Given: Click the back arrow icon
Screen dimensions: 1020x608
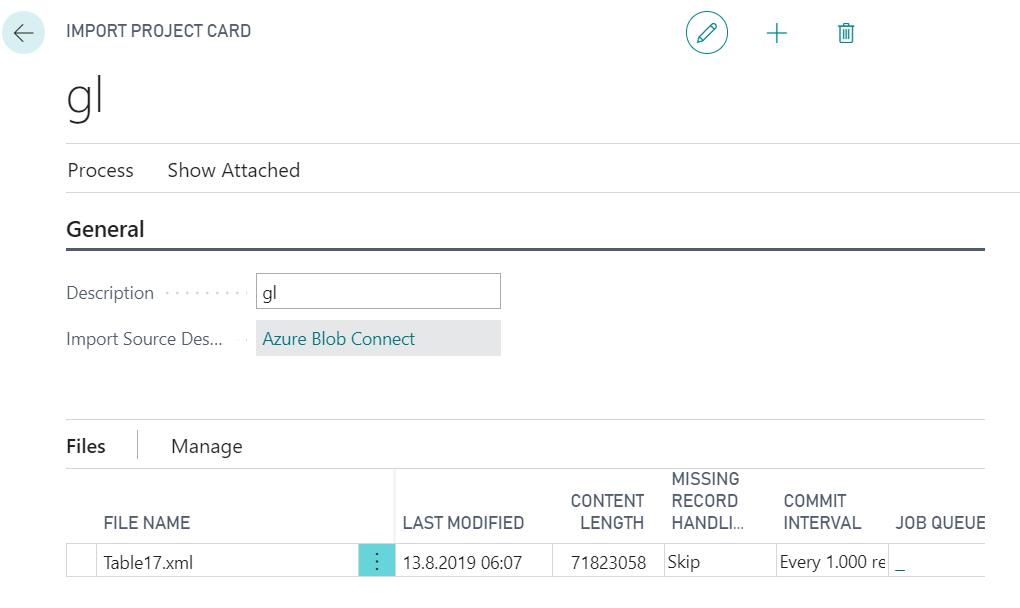Looking at the screenshot, I should [24, 33].
